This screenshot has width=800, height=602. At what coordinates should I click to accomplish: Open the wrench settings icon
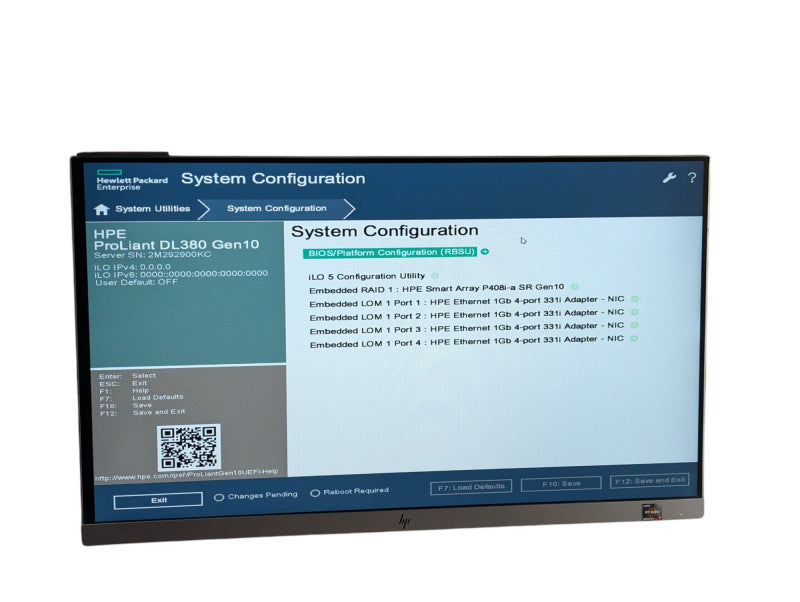pyautogui.click(x=669, y=178)
